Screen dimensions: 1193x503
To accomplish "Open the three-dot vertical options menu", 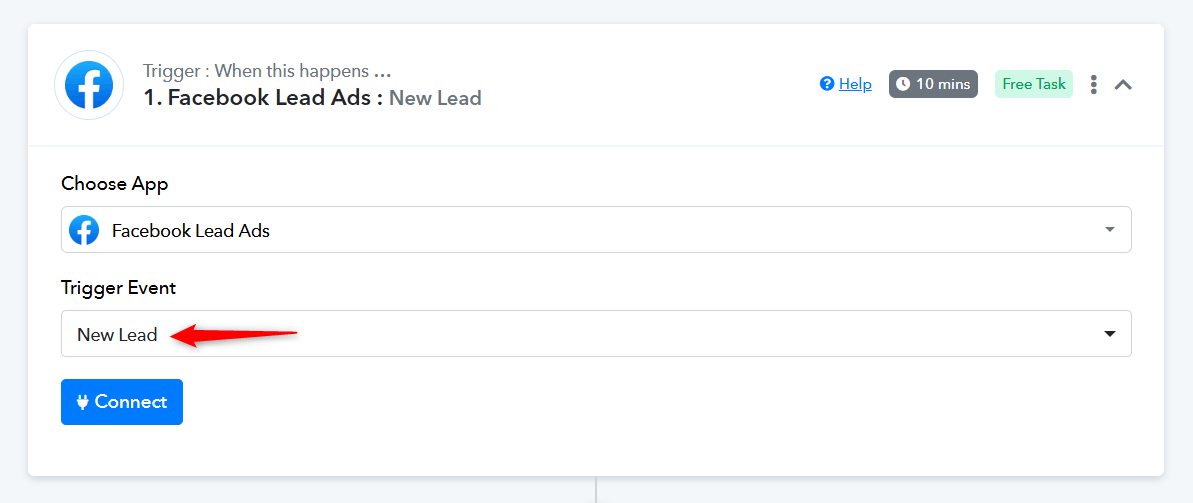I will (x=1093, y=84).
